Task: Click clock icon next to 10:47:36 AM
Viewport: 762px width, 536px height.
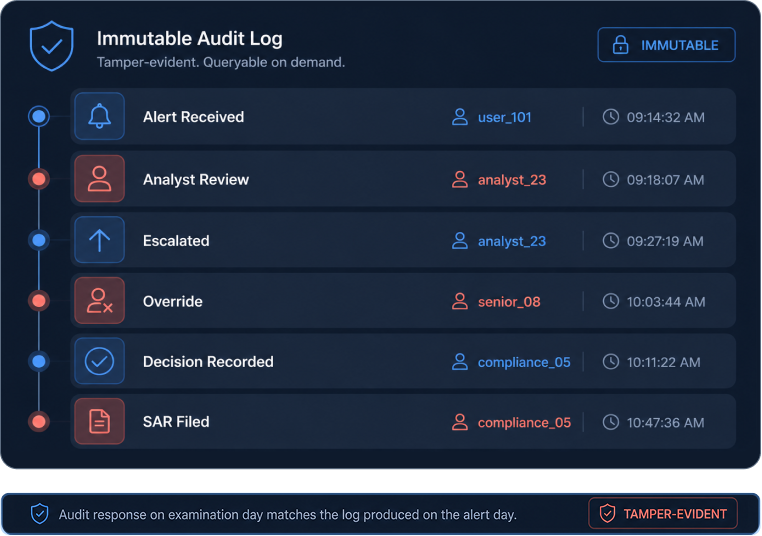Action: pyautogui.click(x=611, y=422)
